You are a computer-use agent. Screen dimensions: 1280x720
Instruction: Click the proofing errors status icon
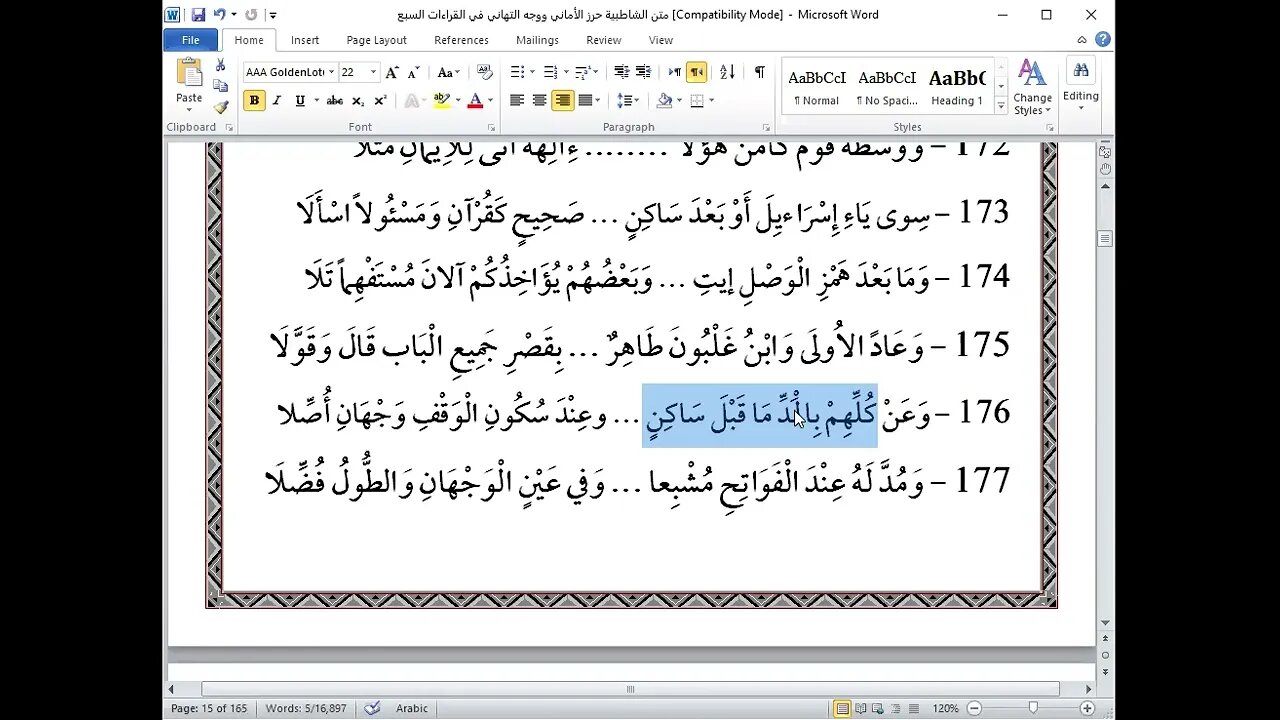coord(372,708)
